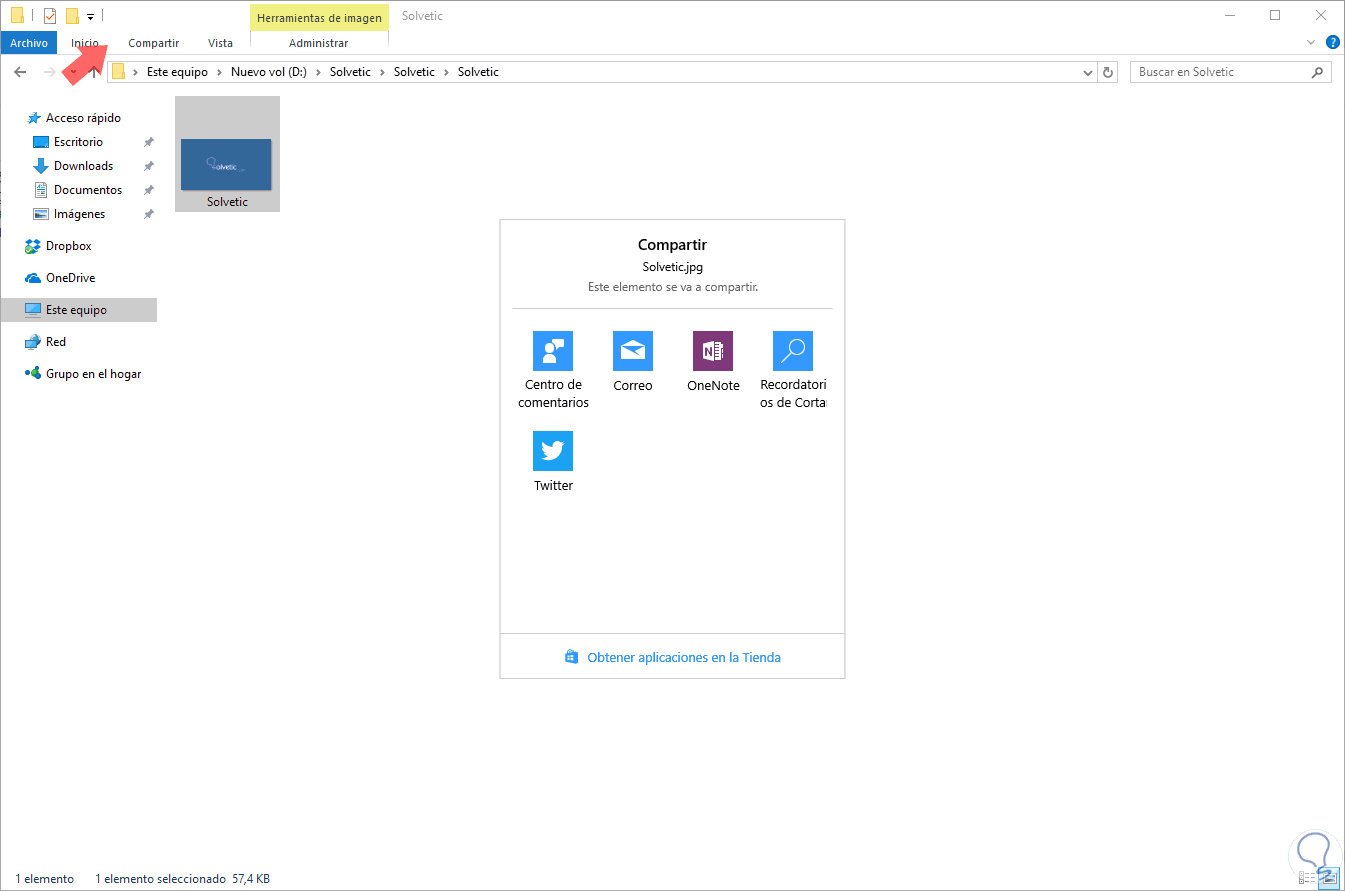Click Este equipo in the address bar
The image size is (1345, 891).
coord(177,72)
